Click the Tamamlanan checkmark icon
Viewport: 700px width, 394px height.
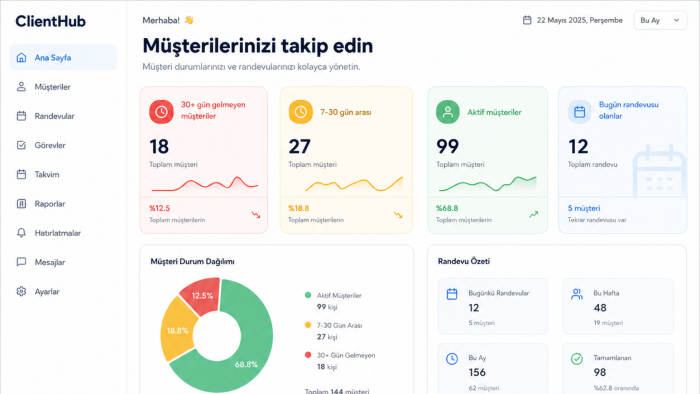(x=577, y=359)
